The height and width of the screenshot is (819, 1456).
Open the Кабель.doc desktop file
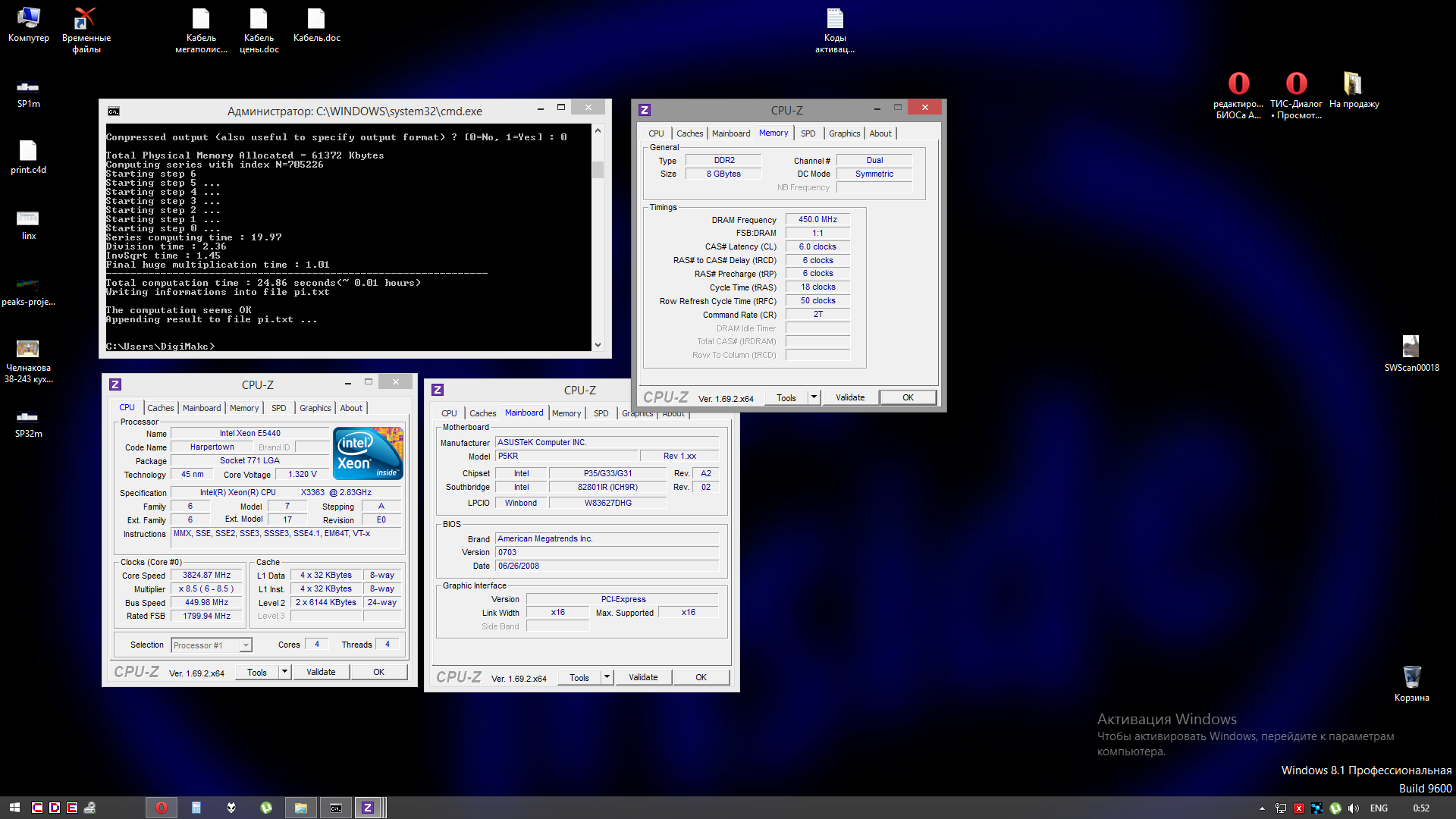[316, 24]
